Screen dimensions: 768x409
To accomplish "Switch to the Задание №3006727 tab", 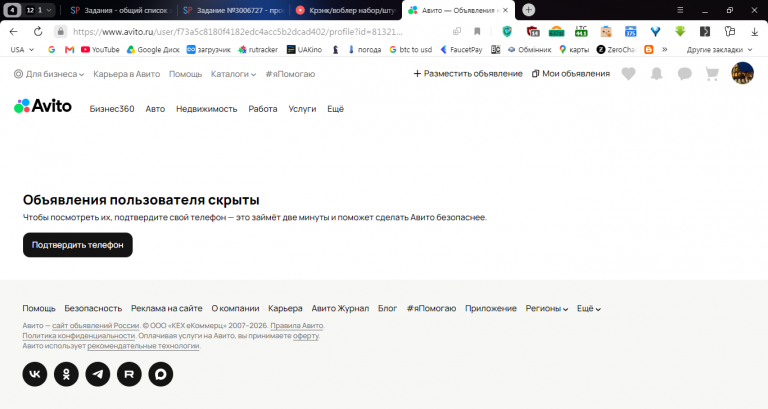I will (233, 10).
